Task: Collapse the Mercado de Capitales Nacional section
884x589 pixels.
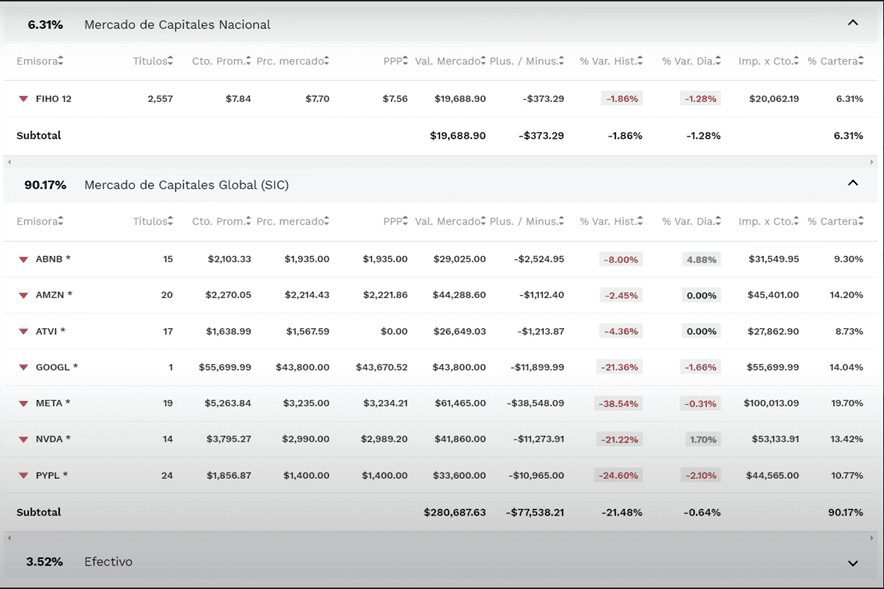Action: click(852, 23)
